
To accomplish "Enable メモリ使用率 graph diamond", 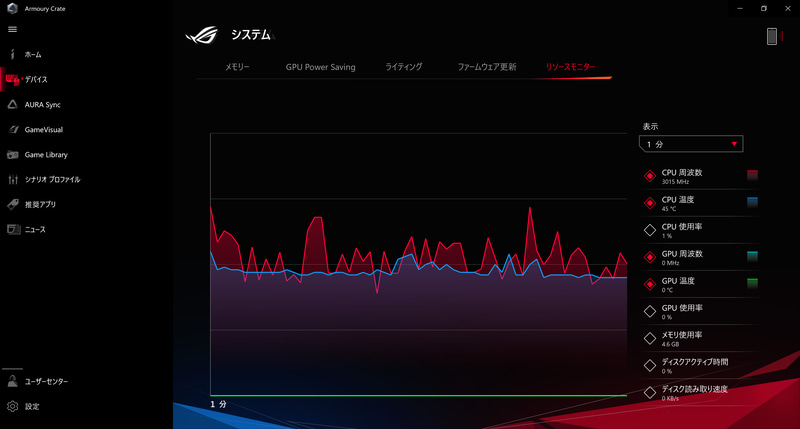I will click(x=649, y=338).
